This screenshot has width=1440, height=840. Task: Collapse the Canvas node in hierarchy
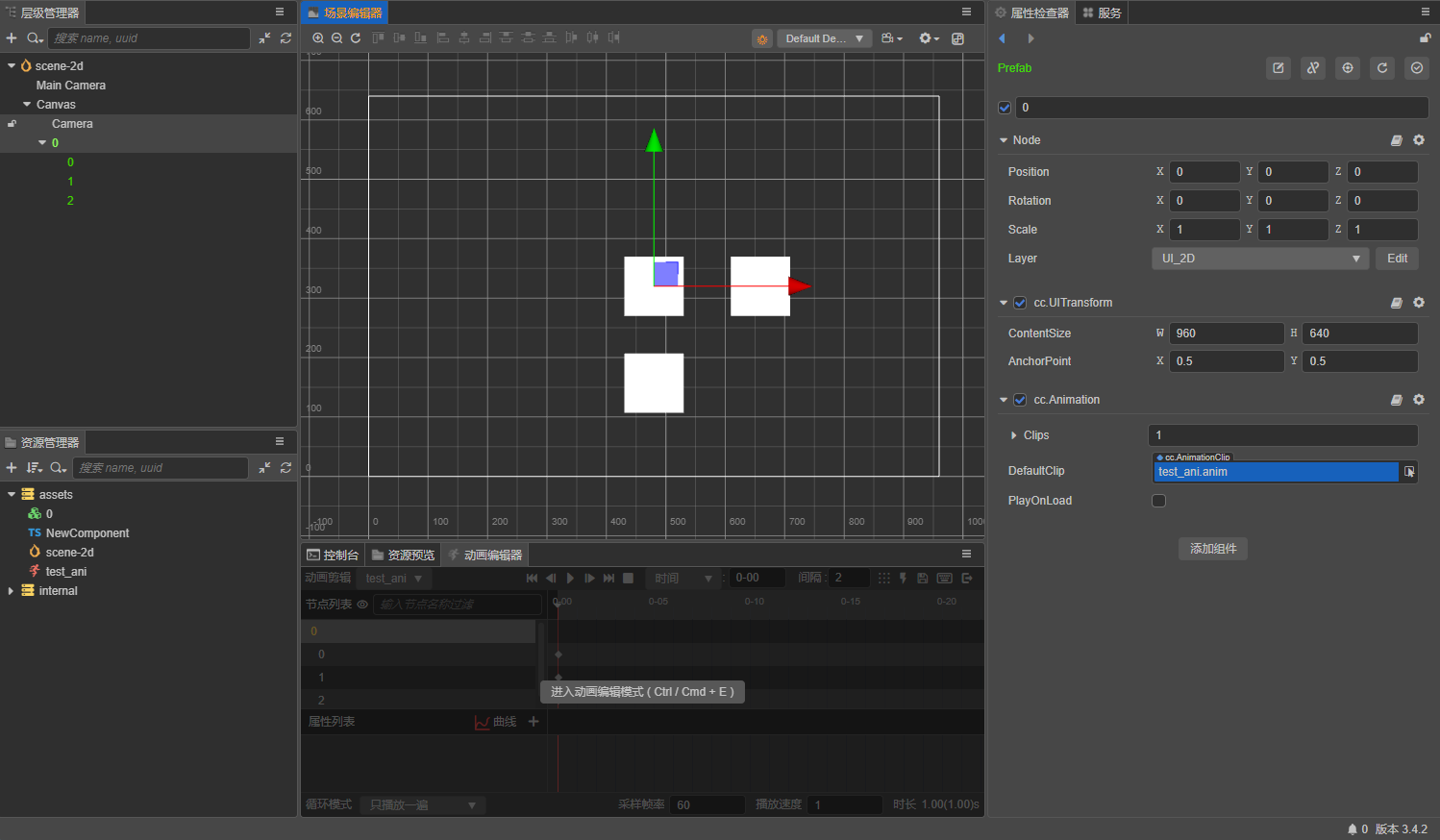pos(27,105)
